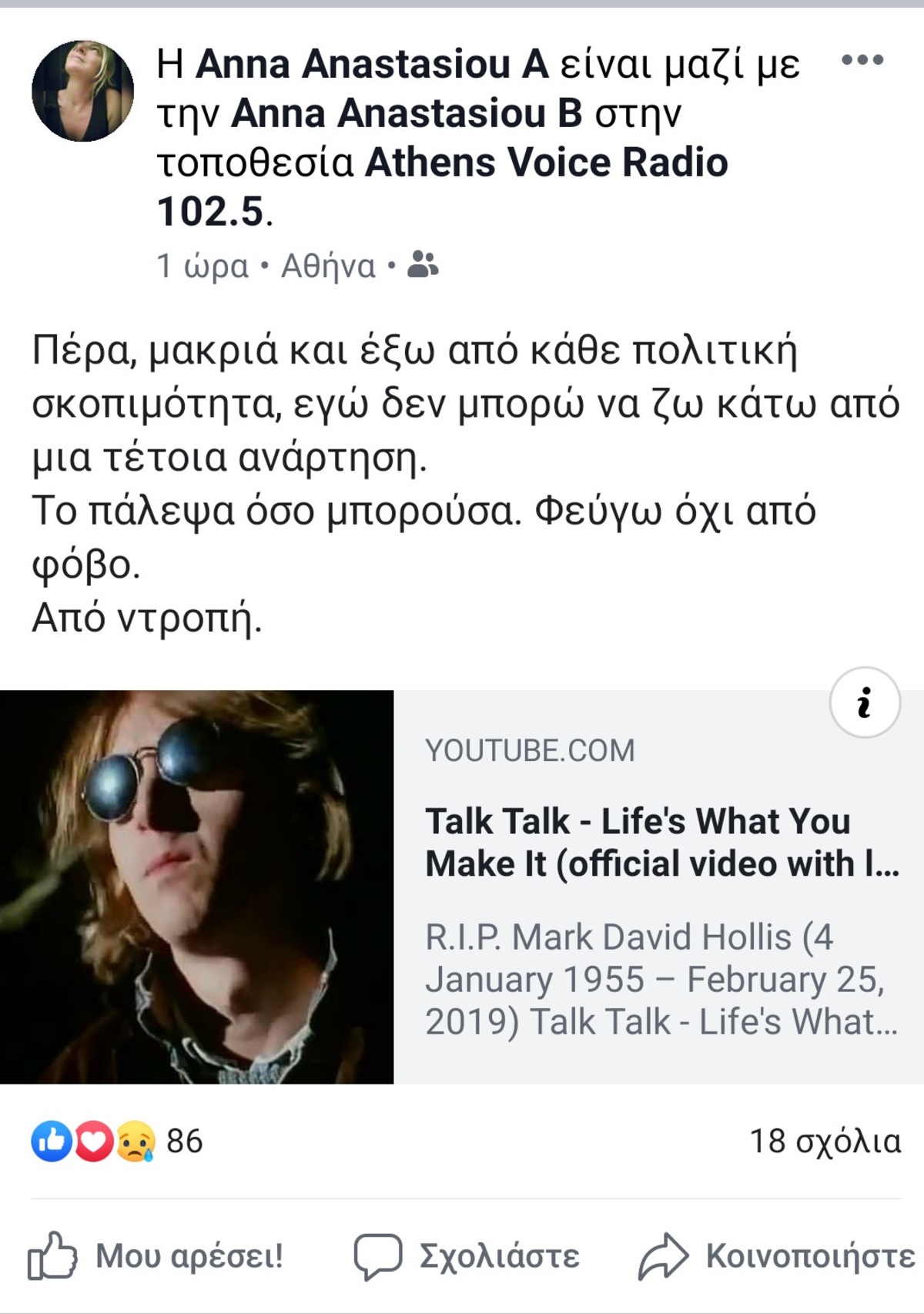
Task: Click the friends audience privacy icon
Action: (423, 264)
